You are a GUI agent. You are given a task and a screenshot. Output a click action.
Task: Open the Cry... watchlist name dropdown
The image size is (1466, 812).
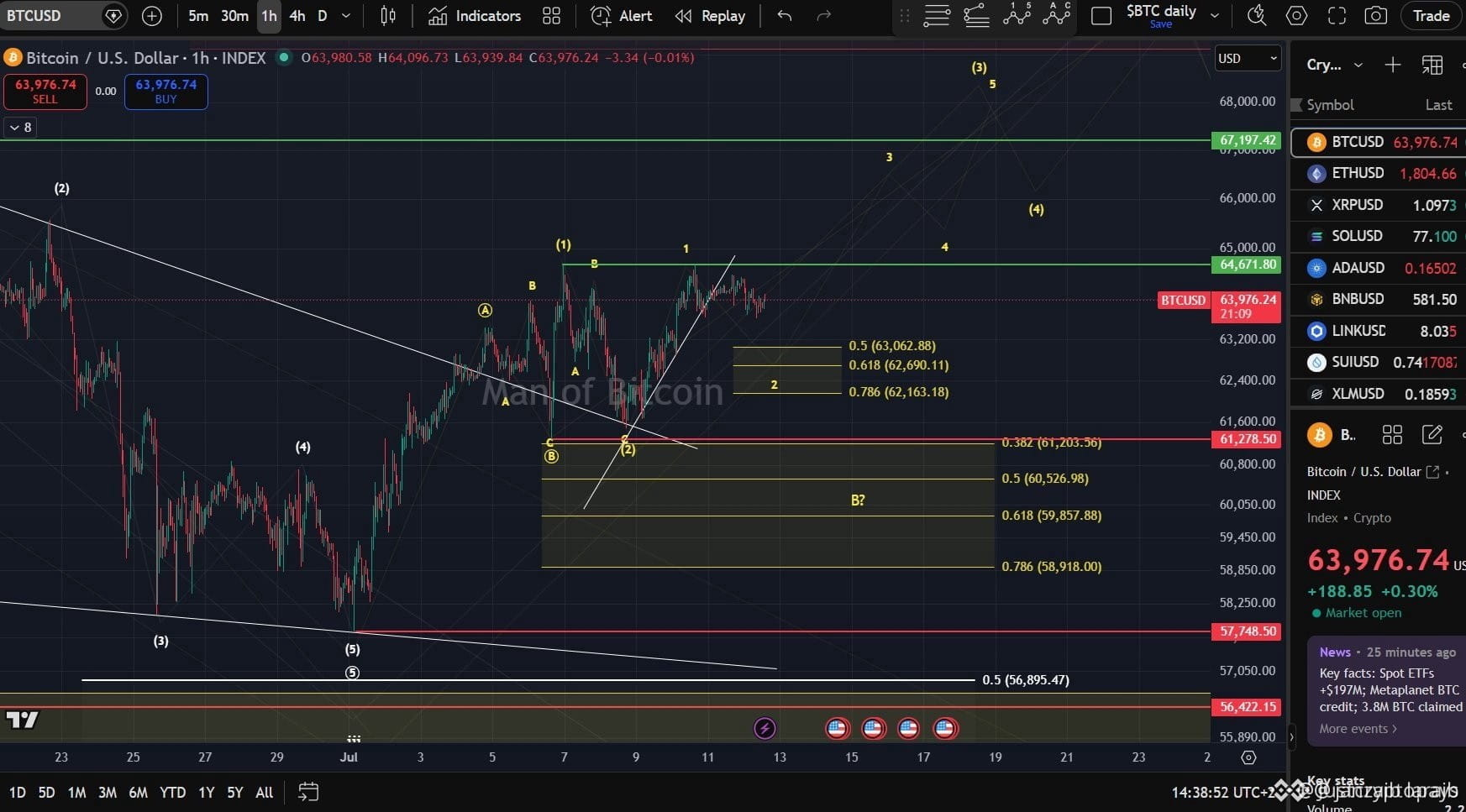(1334, 65)
